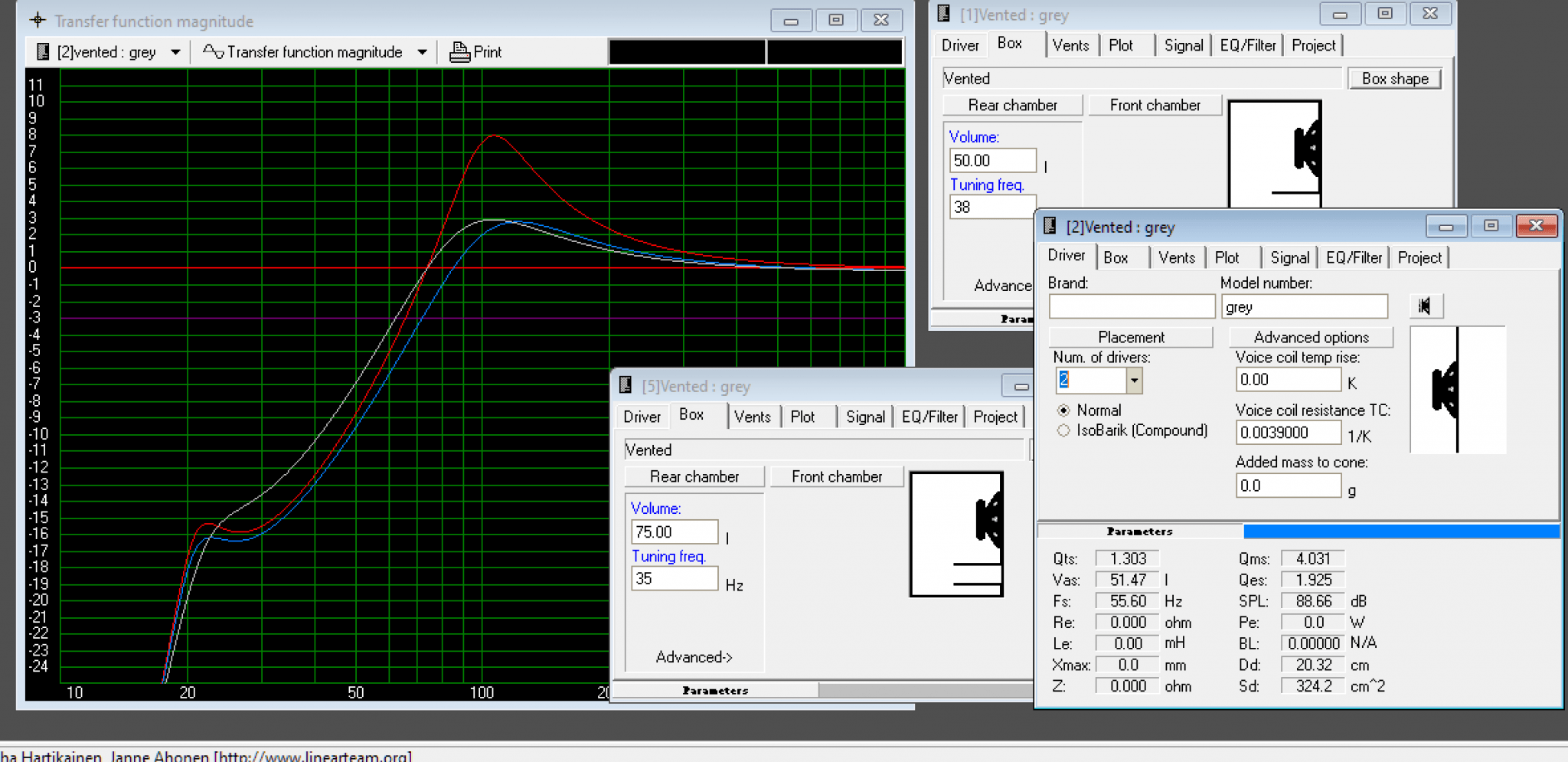Click box diagram image in [5]Vented window
The width and height of the screenshot is (1568, 762).
coord(956,534)
